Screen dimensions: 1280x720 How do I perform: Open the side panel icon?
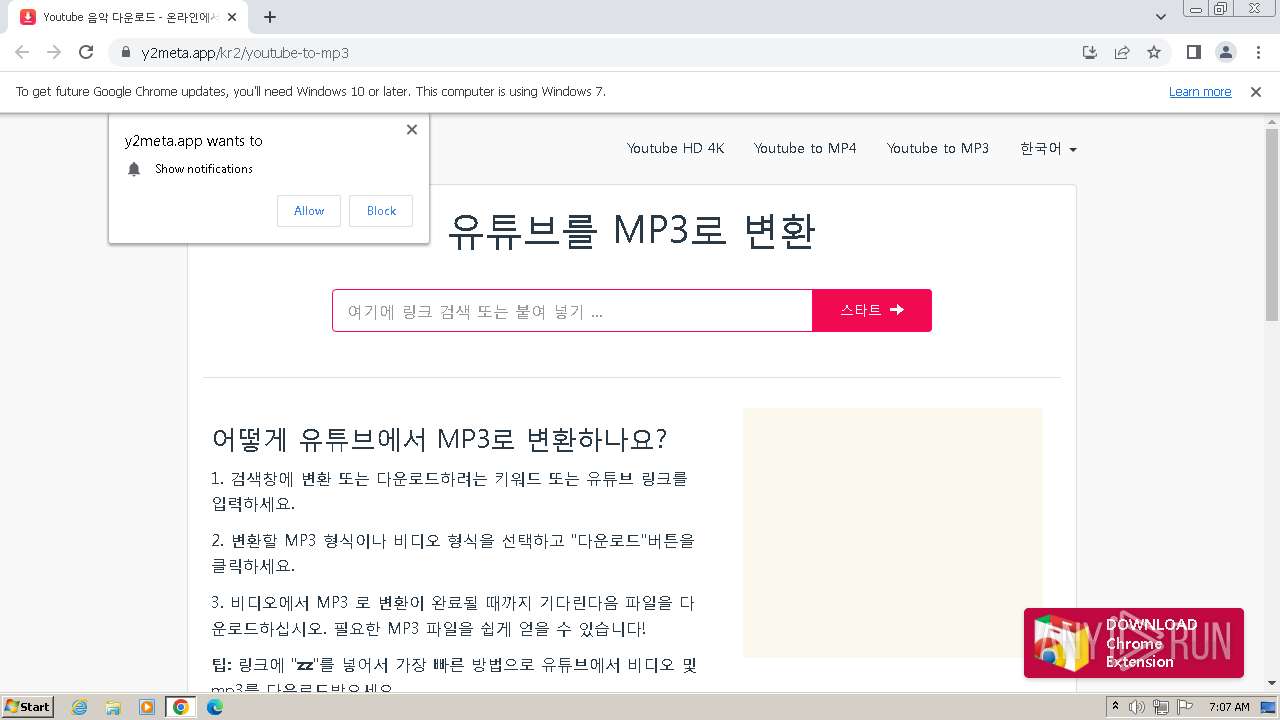pyautogui.click(x=1193, y=52)
